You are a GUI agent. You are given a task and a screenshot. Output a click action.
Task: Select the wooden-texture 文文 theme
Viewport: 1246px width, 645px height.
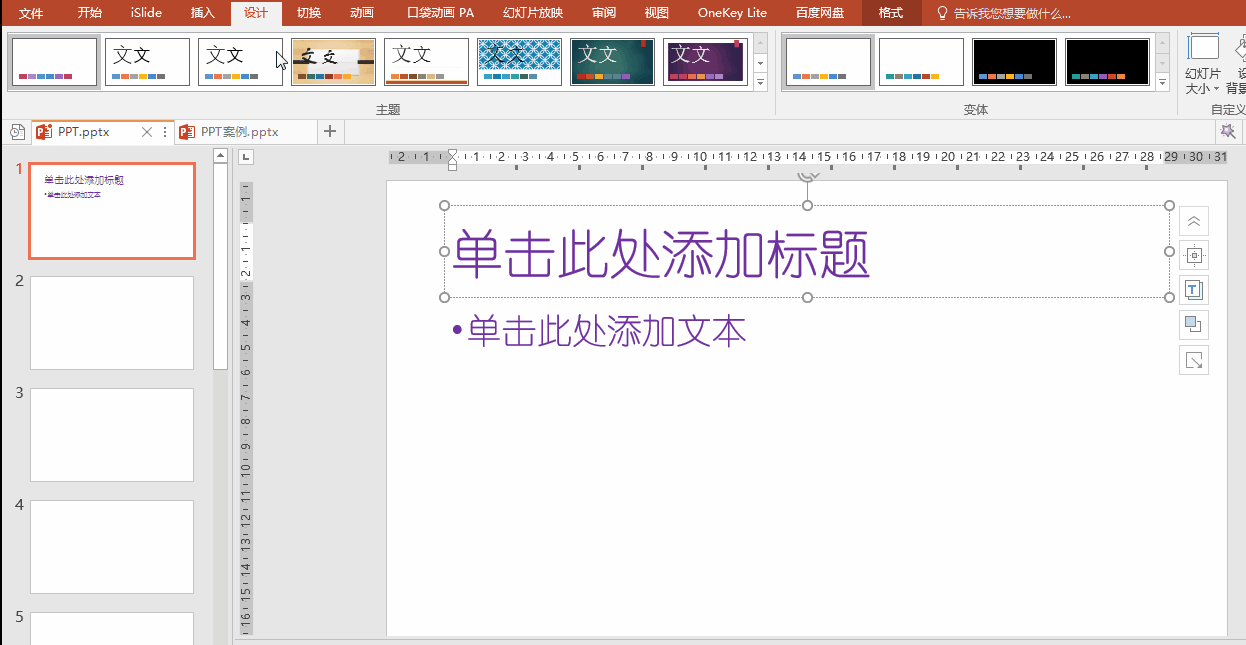pyautogui.click(x=333, y=61)
